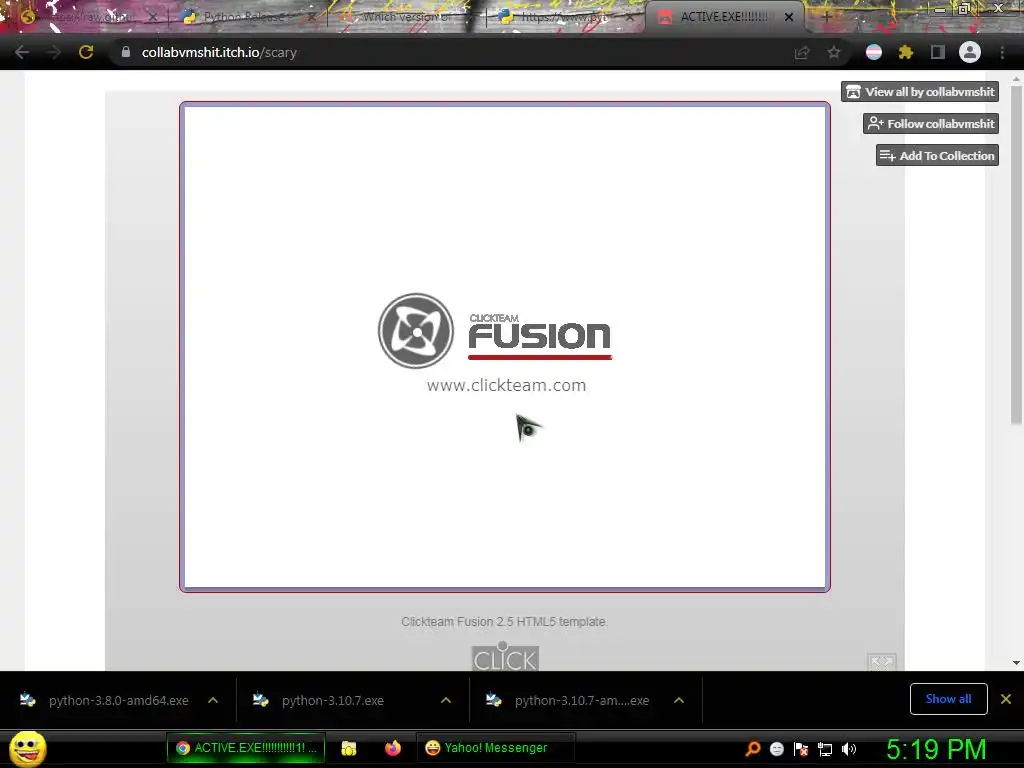
Task: Click the orange magnifier tray icon
Action: click(753, 749)
